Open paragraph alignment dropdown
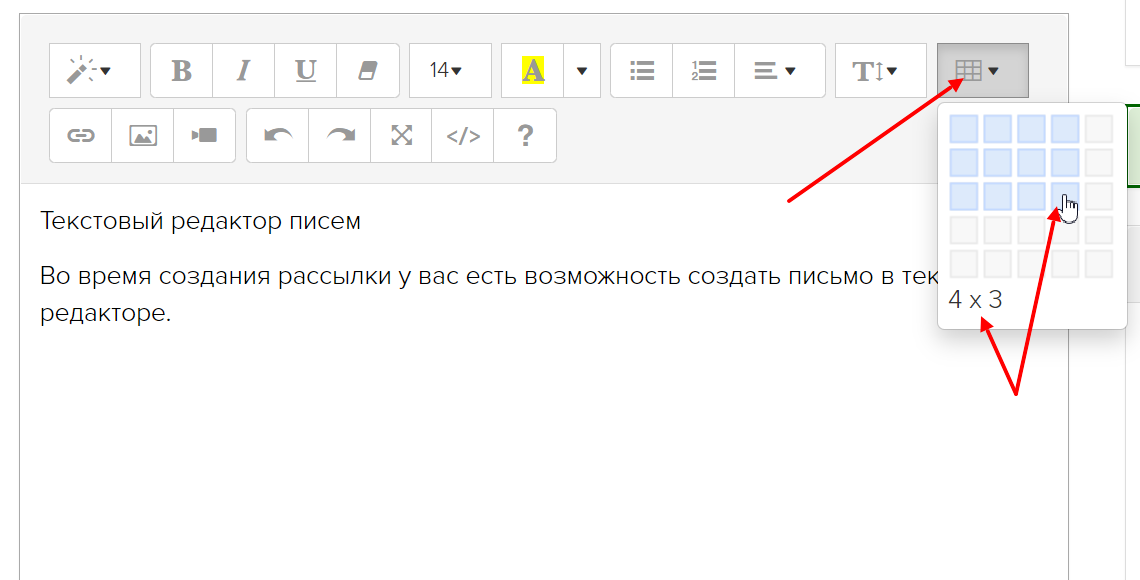This screenshot has height=580, width=1140. tap(779, 71)
